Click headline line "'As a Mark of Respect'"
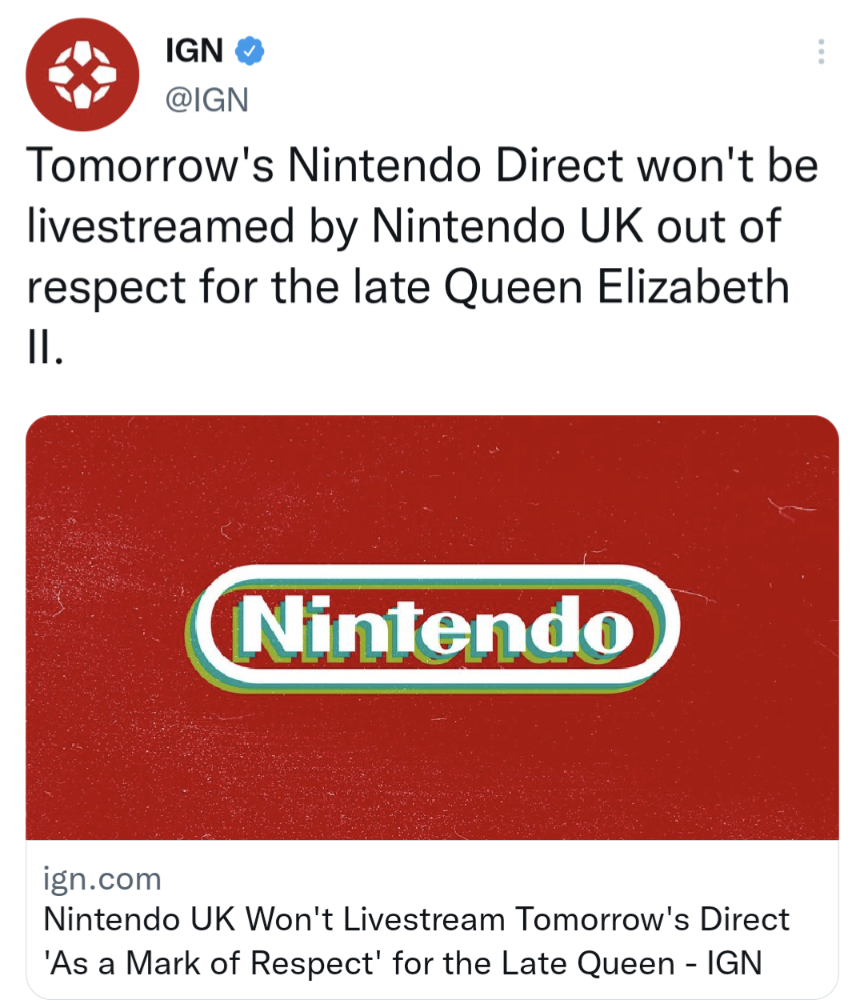864x1001 pixels. 214,963
